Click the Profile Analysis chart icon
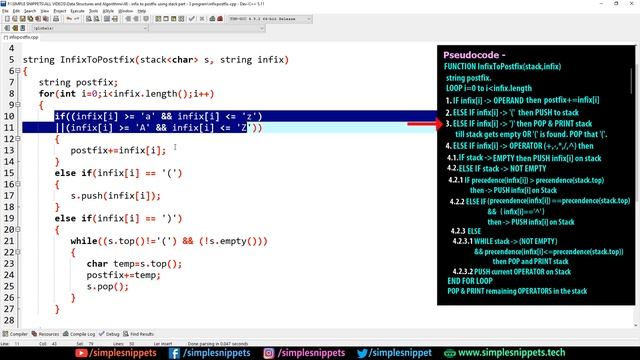This screenshot has width=640, height=360. pyautogui.click(x=212, y=19)
